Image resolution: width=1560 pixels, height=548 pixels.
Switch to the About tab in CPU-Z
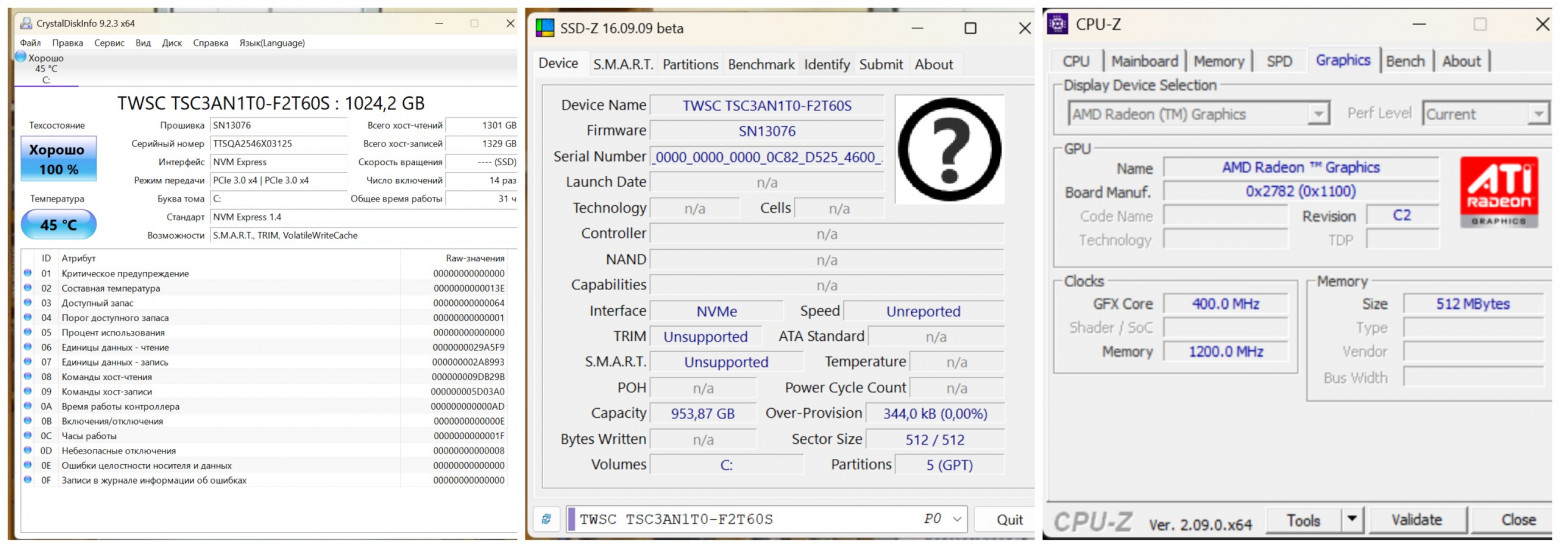pos(1461,61)
